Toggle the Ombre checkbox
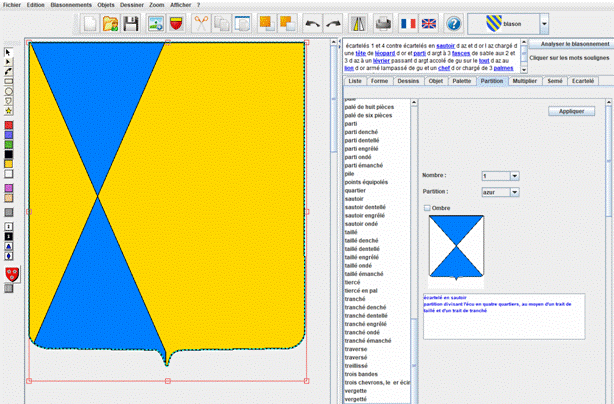 pos(428,207)
